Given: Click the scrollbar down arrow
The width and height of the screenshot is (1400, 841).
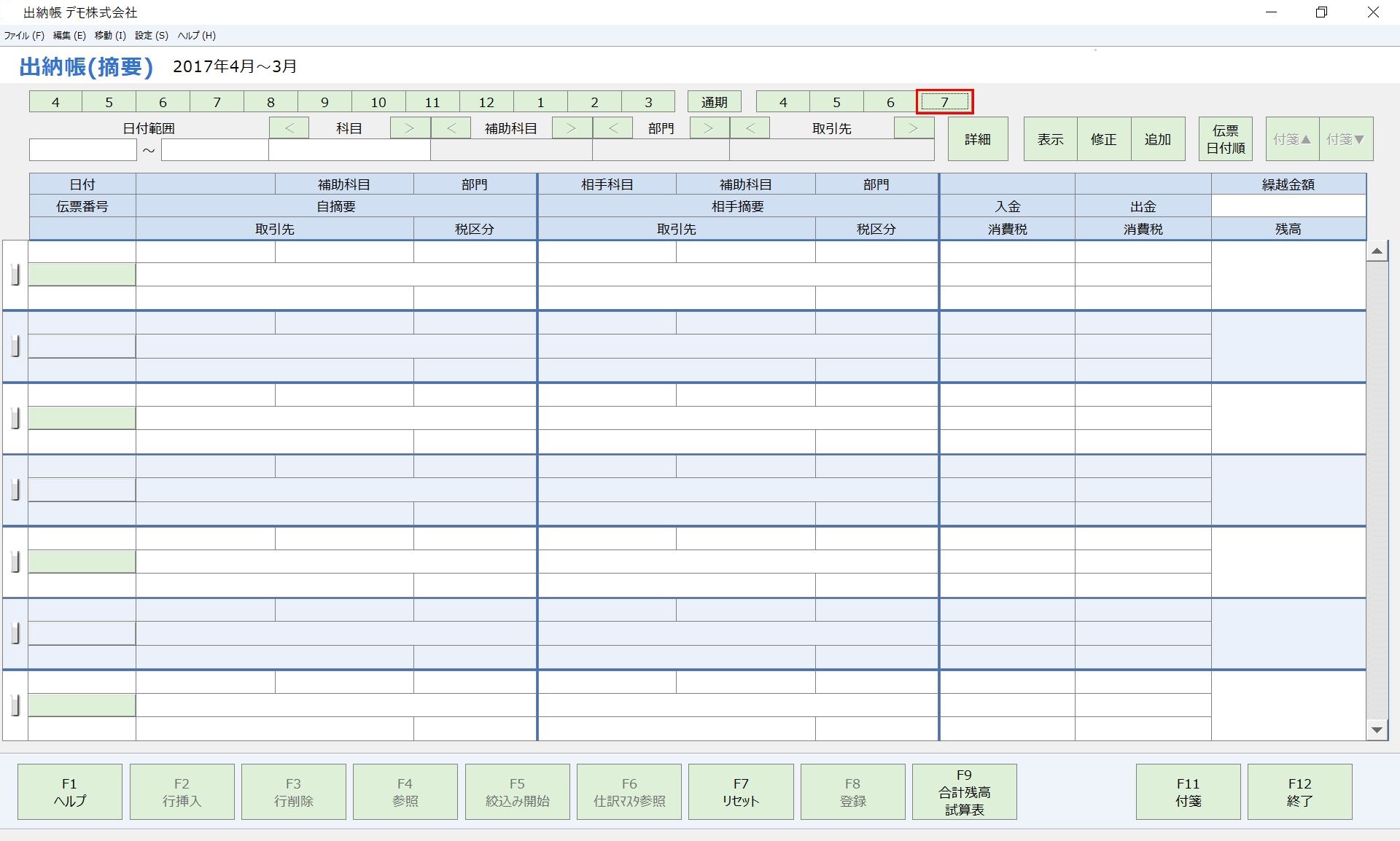Looking at the screenshot, I should 1376,729.
